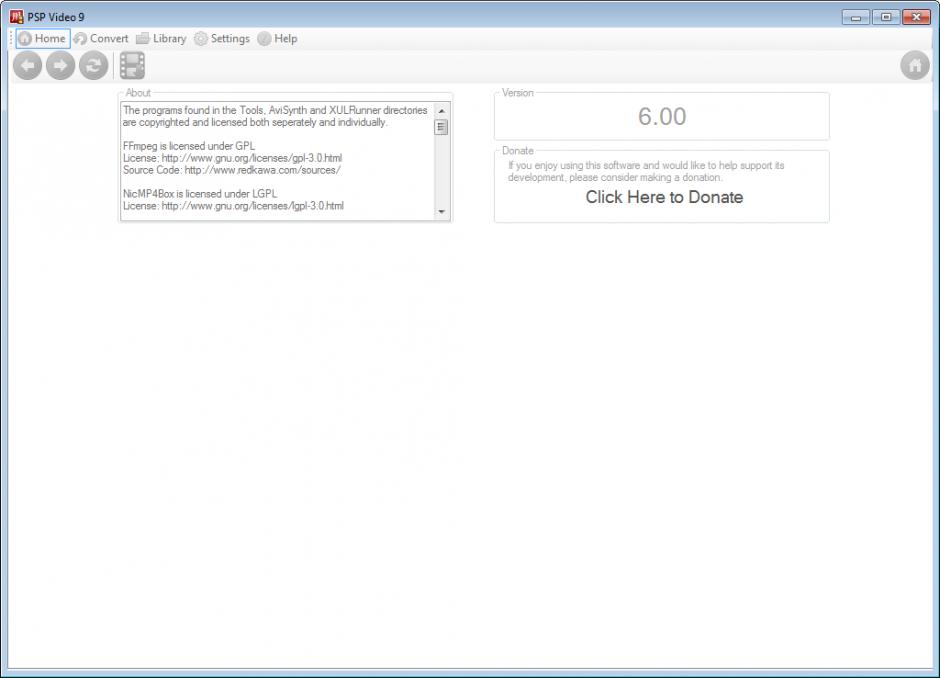This screenshot has height=678, width=940.
Task: Click the round house button at toolbar's right end
Action: (915, 65)
